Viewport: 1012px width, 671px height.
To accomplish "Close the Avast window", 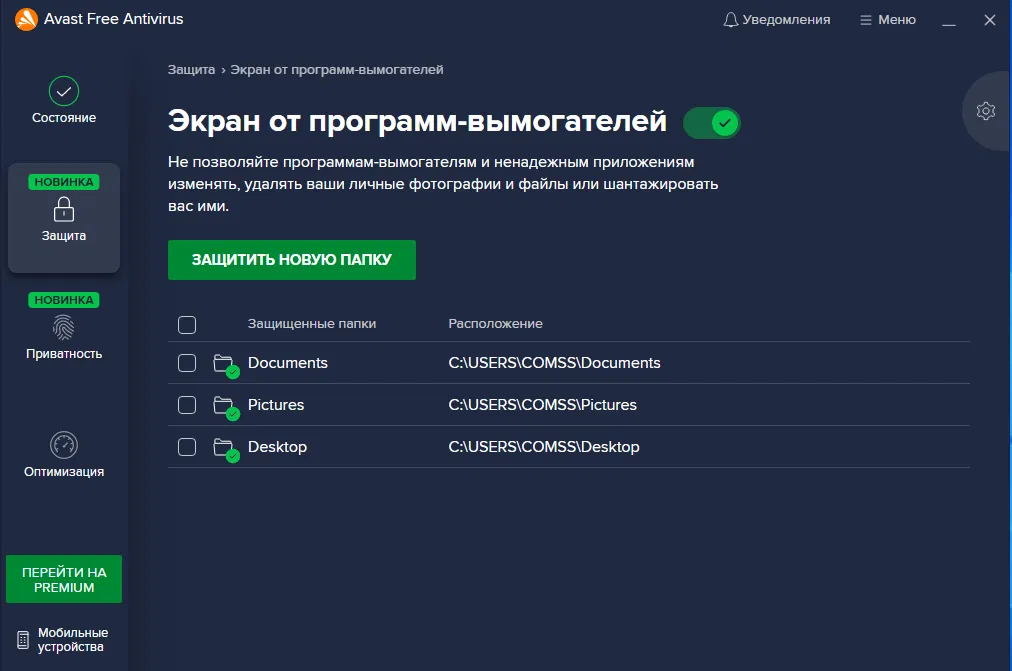I will coord(989,20).
